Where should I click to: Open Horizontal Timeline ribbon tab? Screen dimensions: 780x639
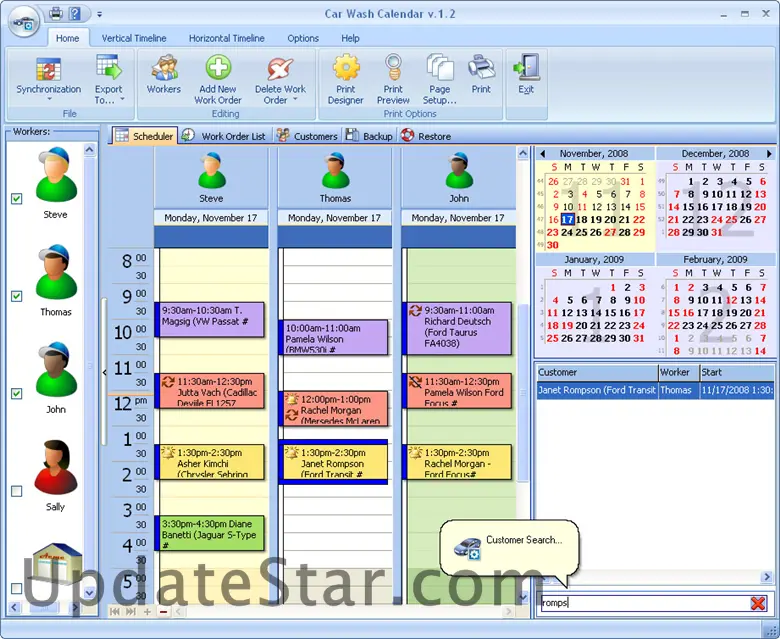pyautogui.click(x=226, y=38)
